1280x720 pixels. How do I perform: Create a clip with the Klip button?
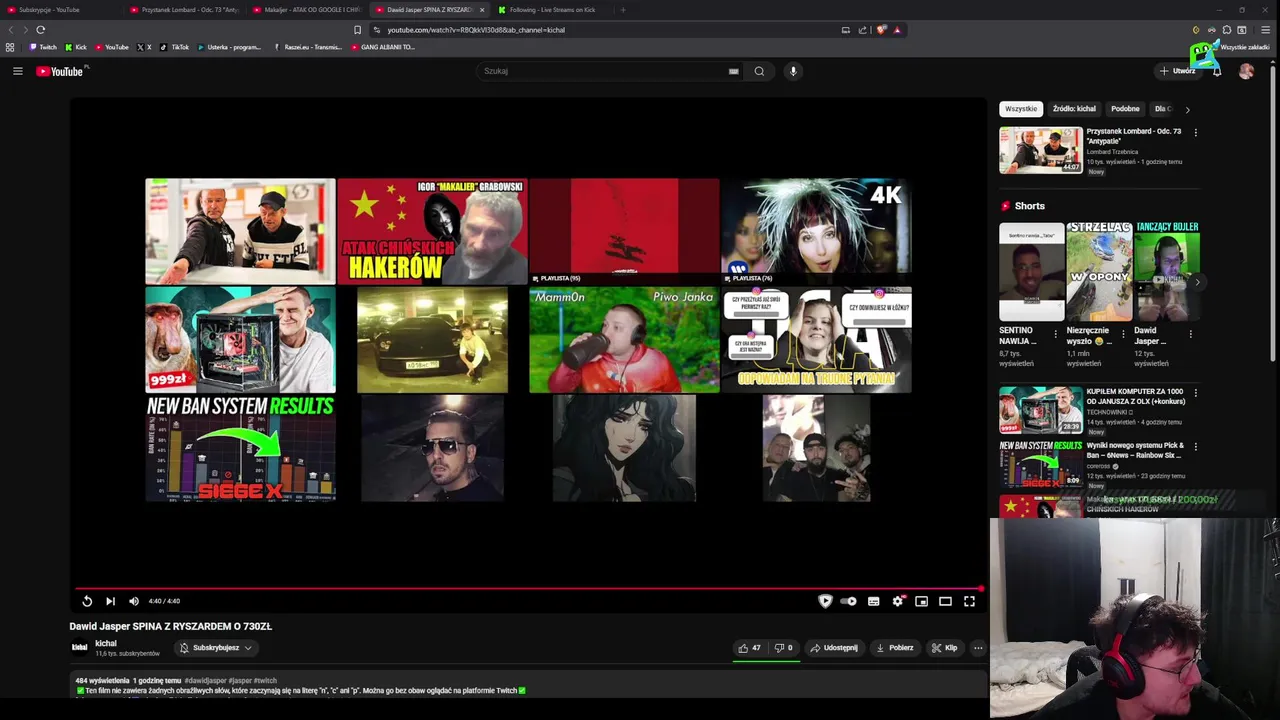tap(944, 648)
